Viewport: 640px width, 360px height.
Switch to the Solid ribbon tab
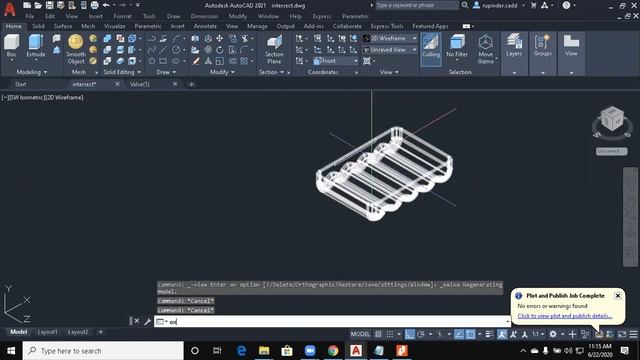pos(38,26)
